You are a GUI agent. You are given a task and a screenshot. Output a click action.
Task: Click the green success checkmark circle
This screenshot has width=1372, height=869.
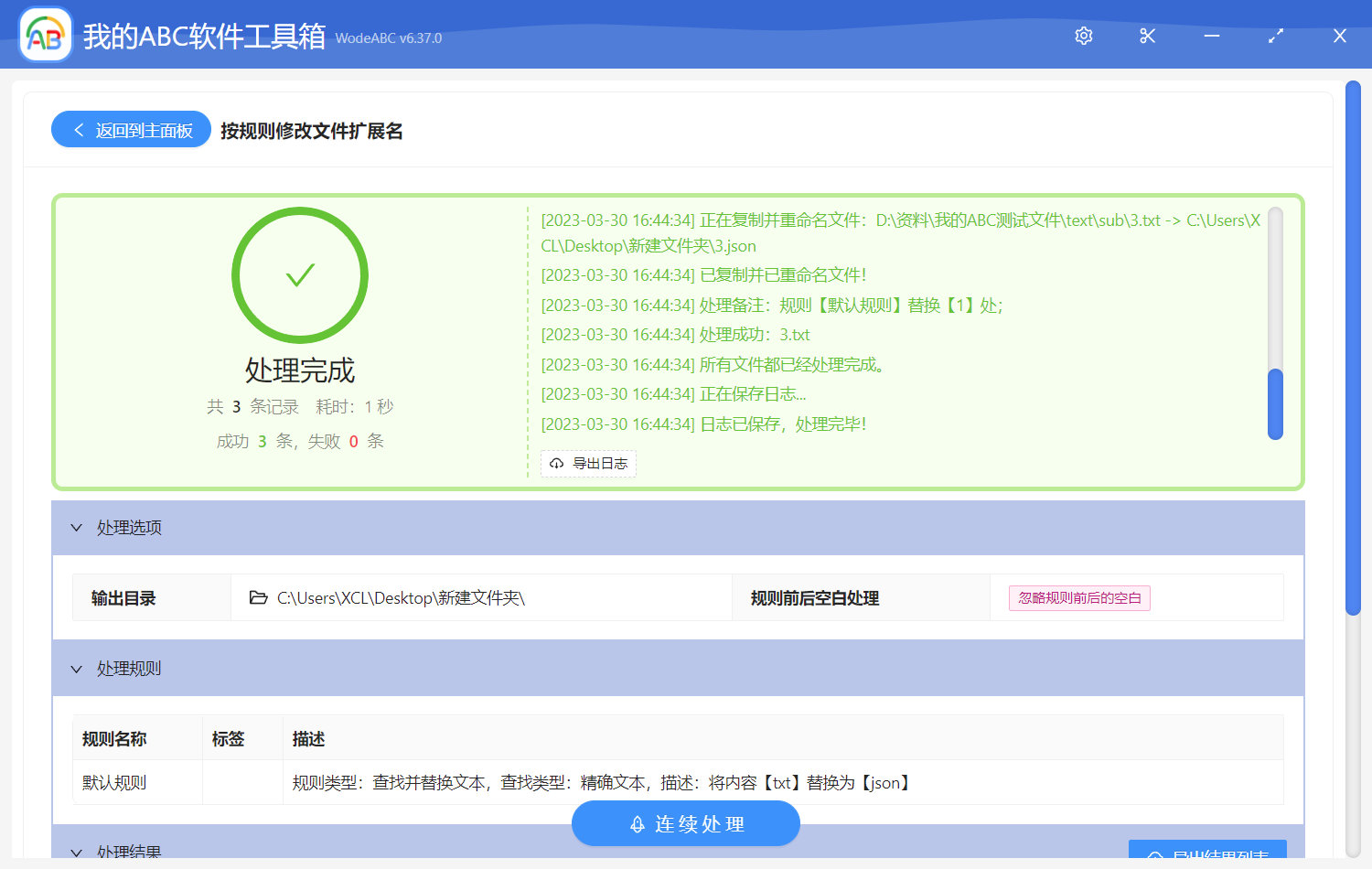click(300, 274)
